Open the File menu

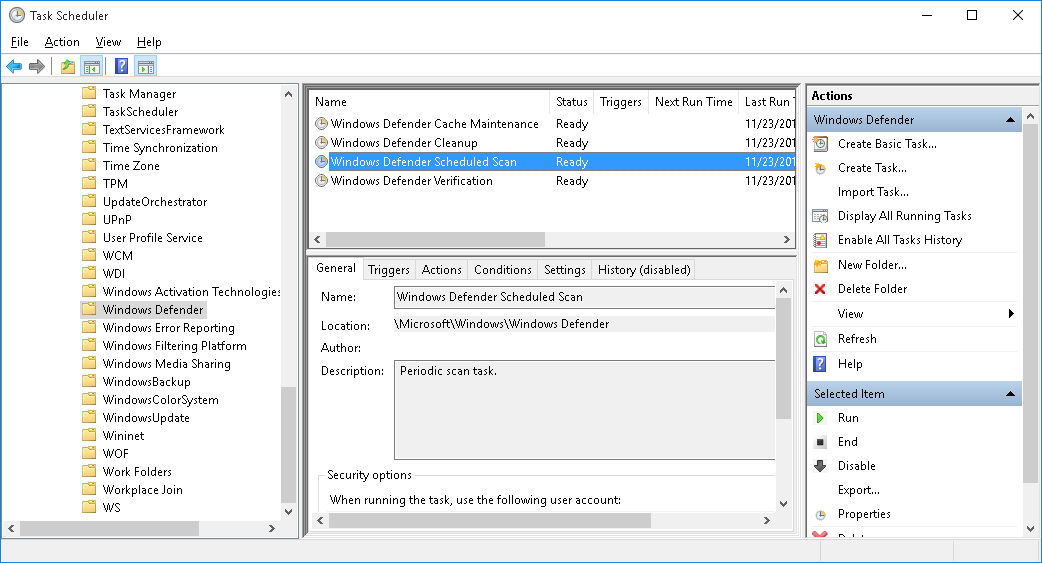click(x=19, y=42)
